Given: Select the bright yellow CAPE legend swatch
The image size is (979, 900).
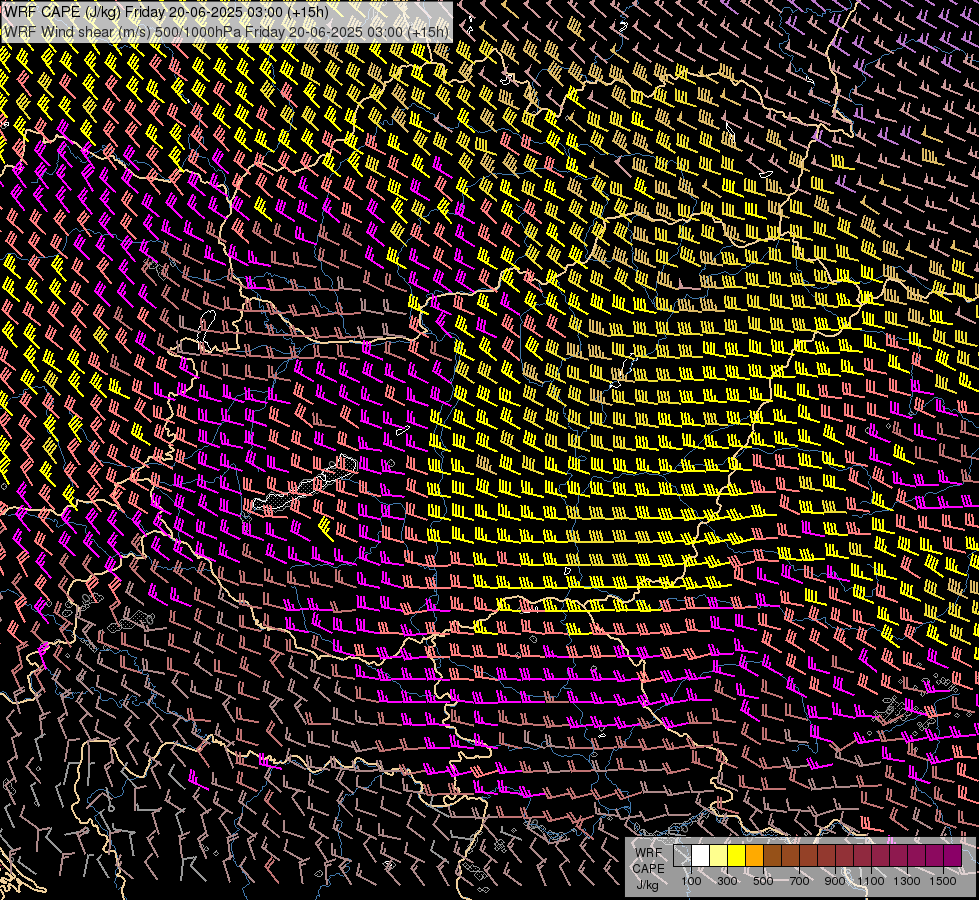Looking at the screenshot, I should (x=737, y=855).
